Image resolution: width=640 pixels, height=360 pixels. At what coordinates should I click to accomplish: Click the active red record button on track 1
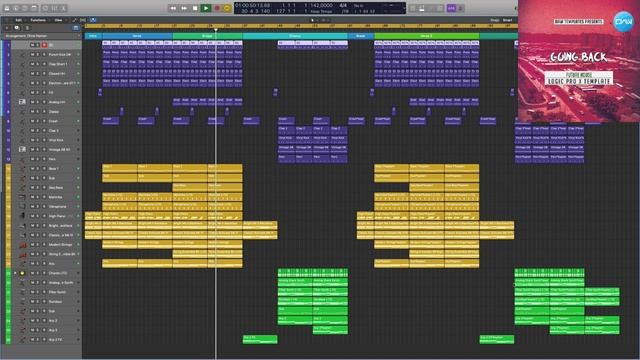click(x=44, y=45)
